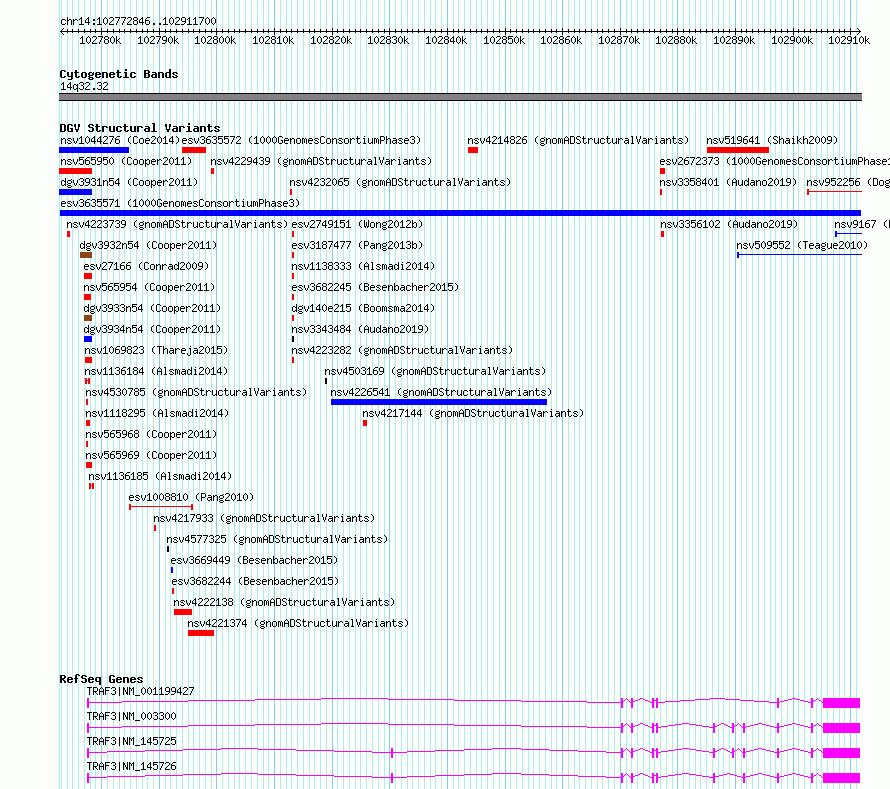Open esv3635571 1000Genomes label
This screenshot has width=890, height=789.
tap(180, 203)
